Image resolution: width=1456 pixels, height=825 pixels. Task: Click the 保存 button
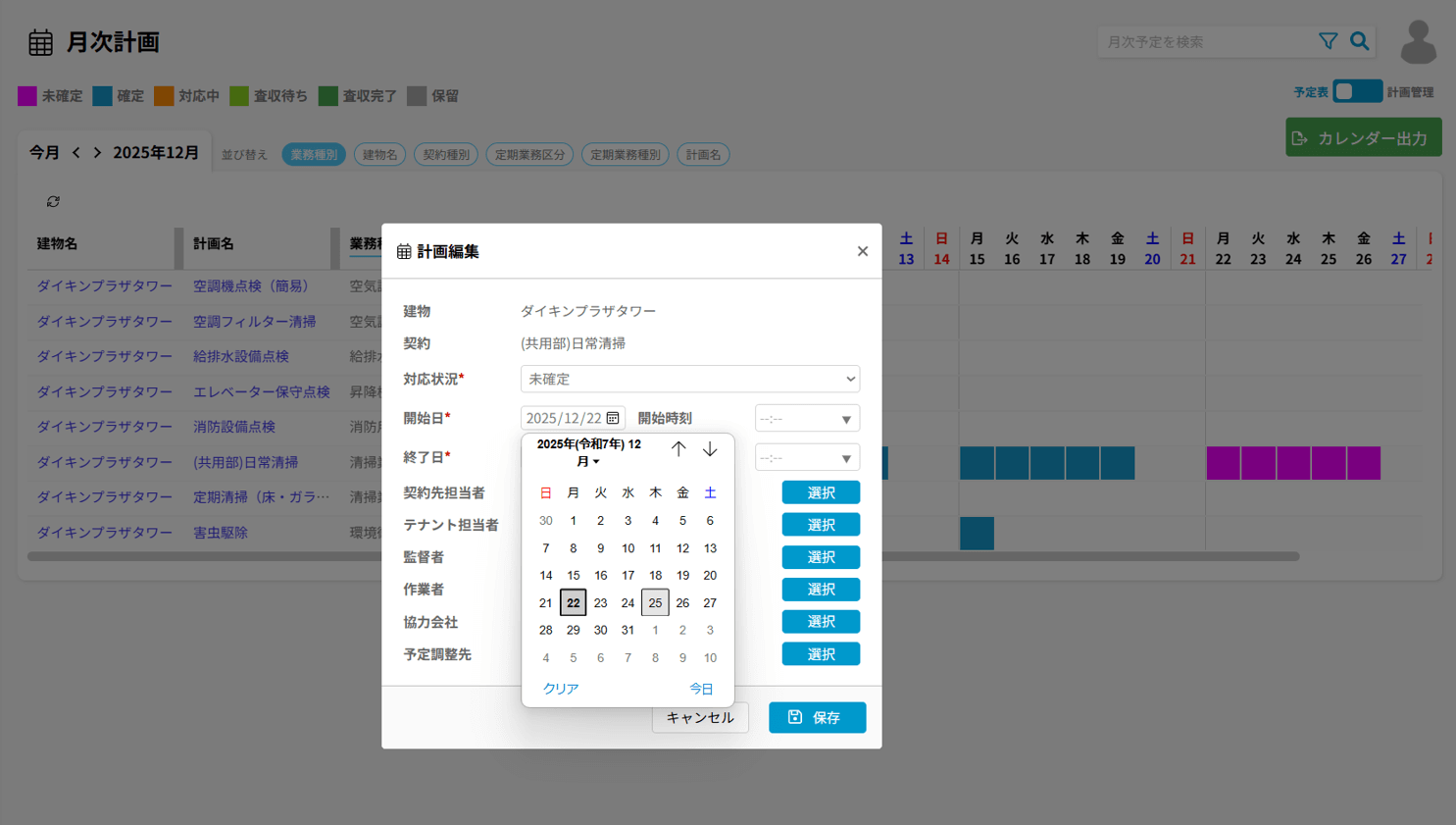click(x=817, y=717)
